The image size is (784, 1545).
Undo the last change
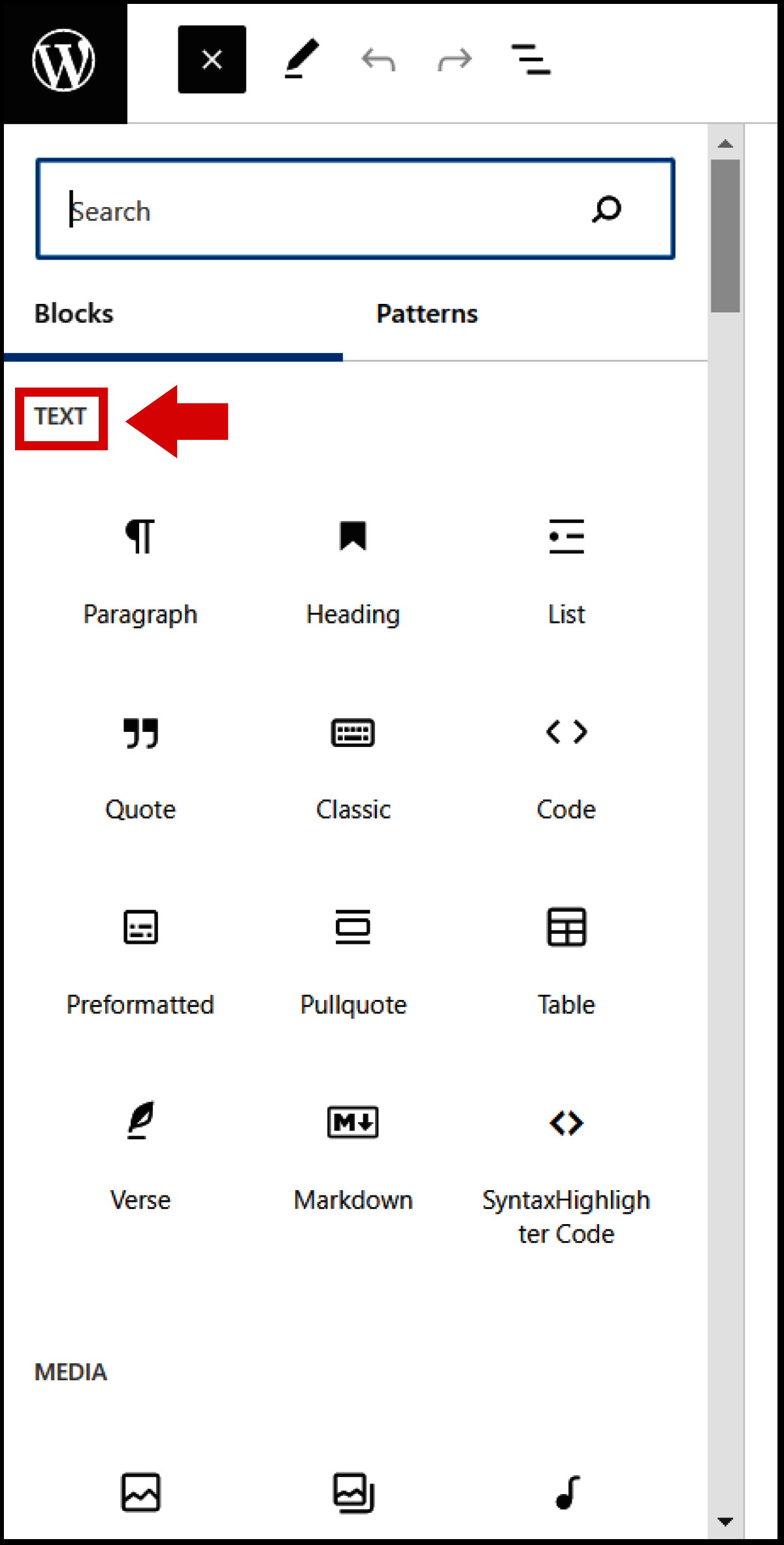pyautogui.click(x=379, y=59)
